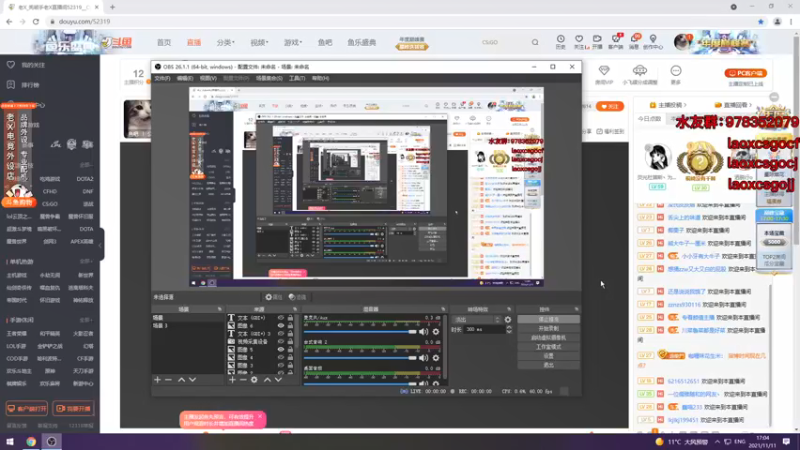Screen dimensions: 800x450
Task: Adjust 台式音响 2 volume slider
Action: point(360,358)
